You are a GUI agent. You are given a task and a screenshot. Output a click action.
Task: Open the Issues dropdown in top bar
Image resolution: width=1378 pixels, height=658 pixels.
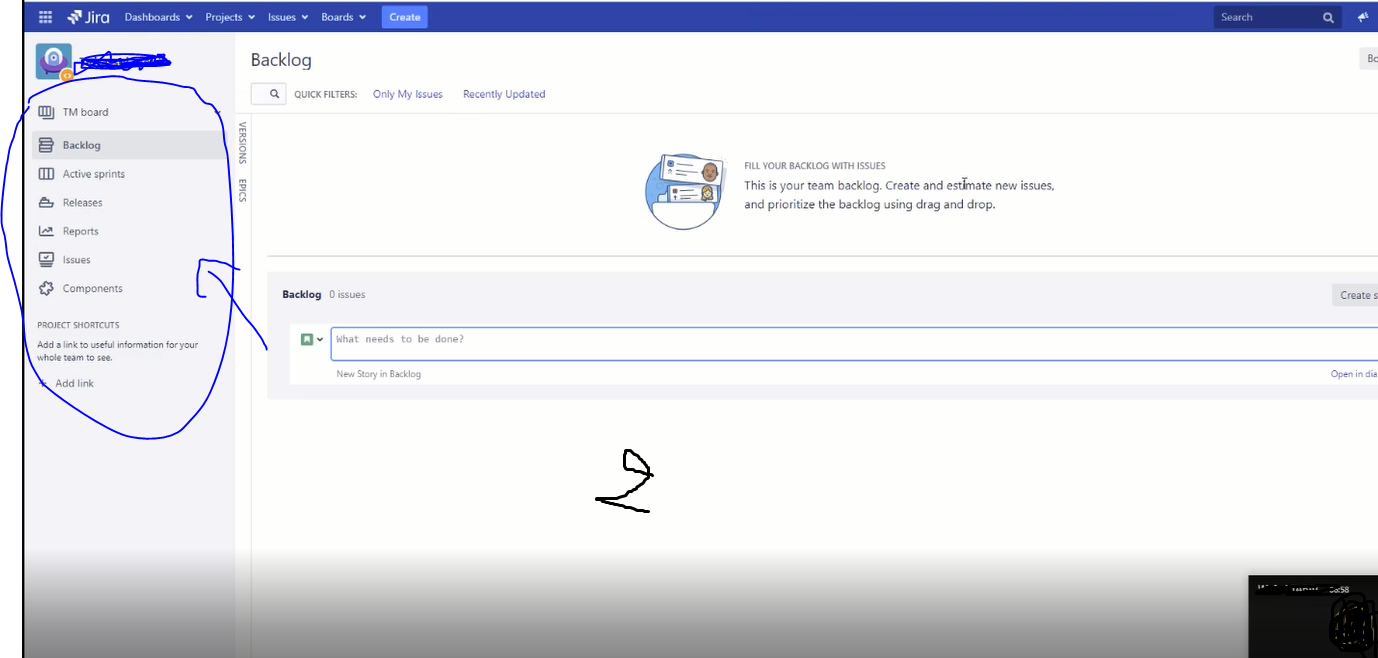(288, 17)
